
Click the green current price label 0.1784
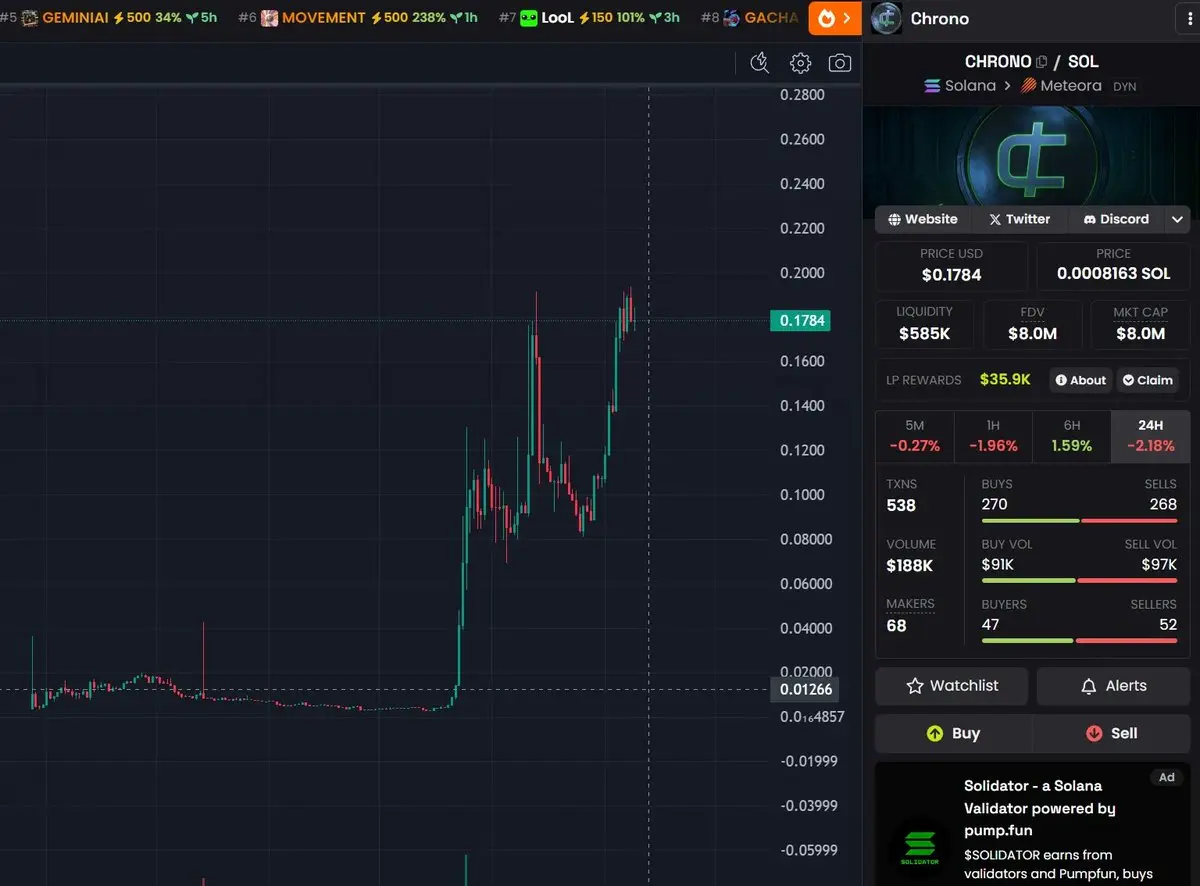point(800,321)
